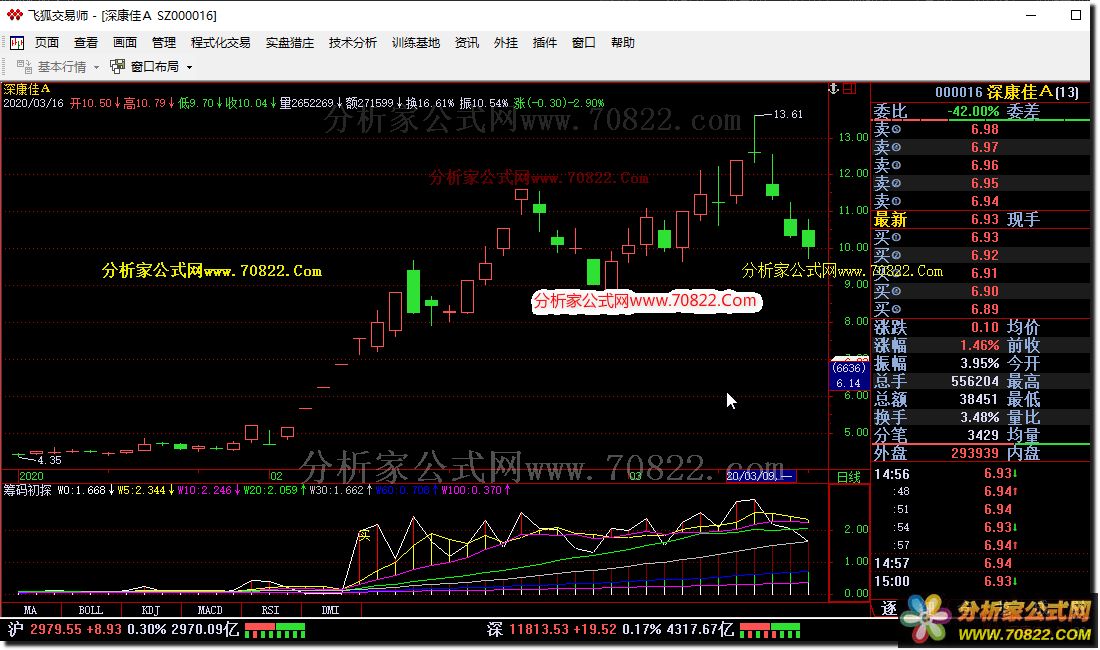Image resolution: width=1100 pixels, height=650 pixels.
Task: Click the 分笔 value 3429
Action: 983,435
